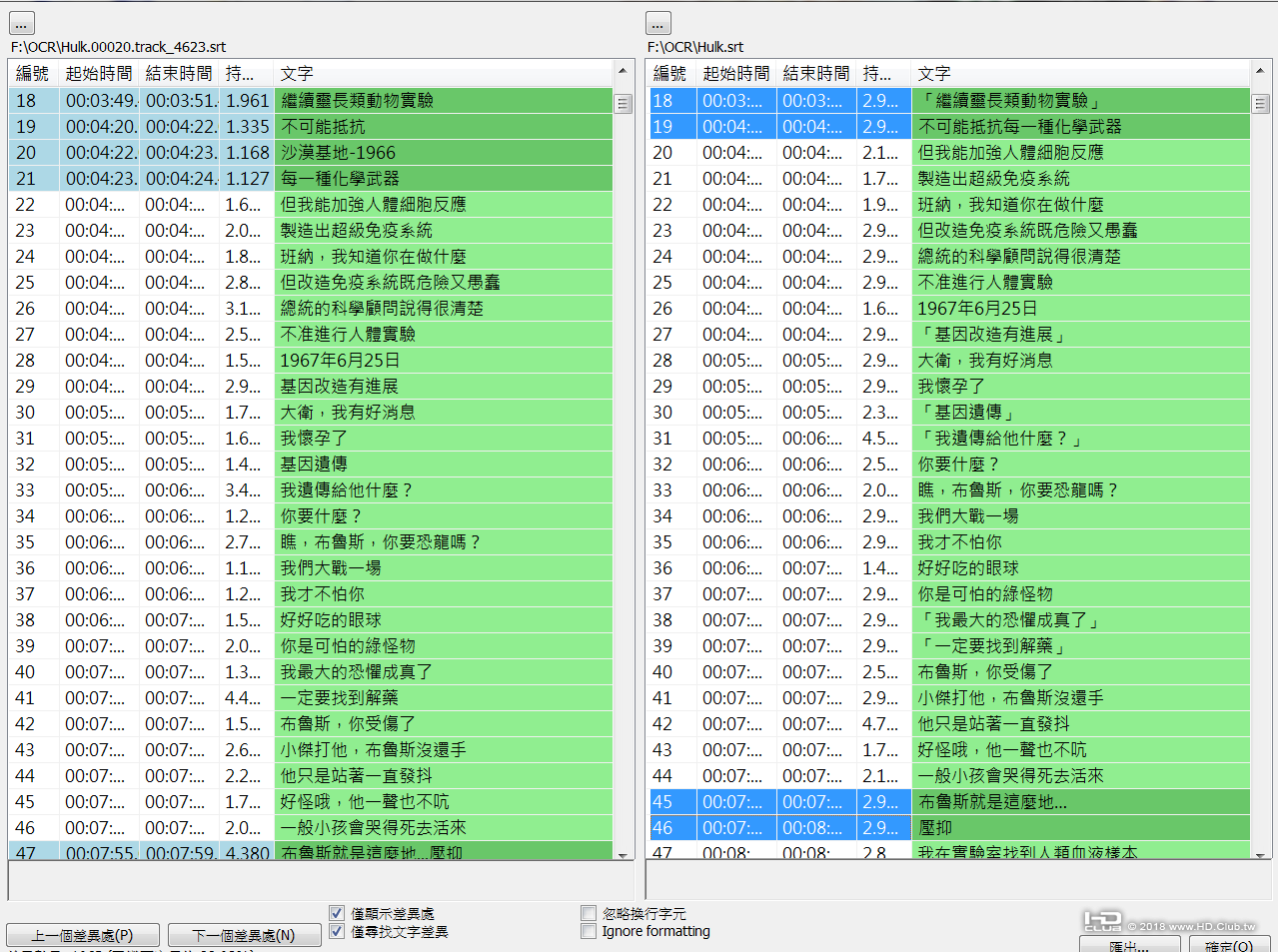Click right list 起始時間 column header

coord(736,73)
